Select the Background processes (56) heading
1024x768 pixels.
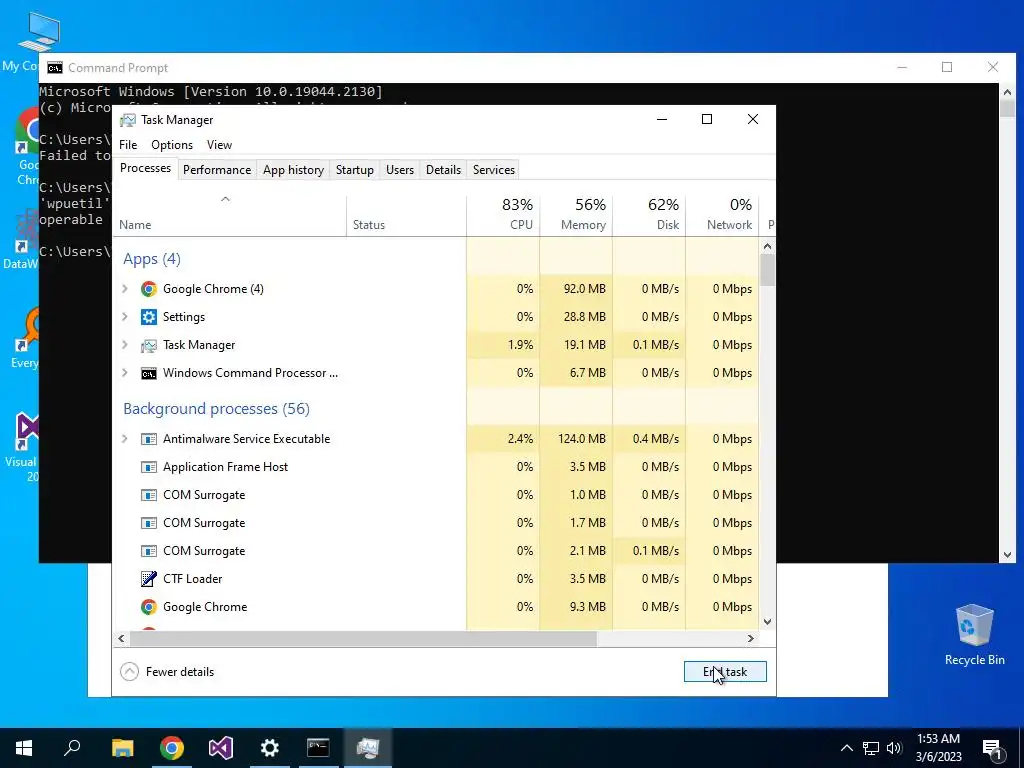(216, 409)
